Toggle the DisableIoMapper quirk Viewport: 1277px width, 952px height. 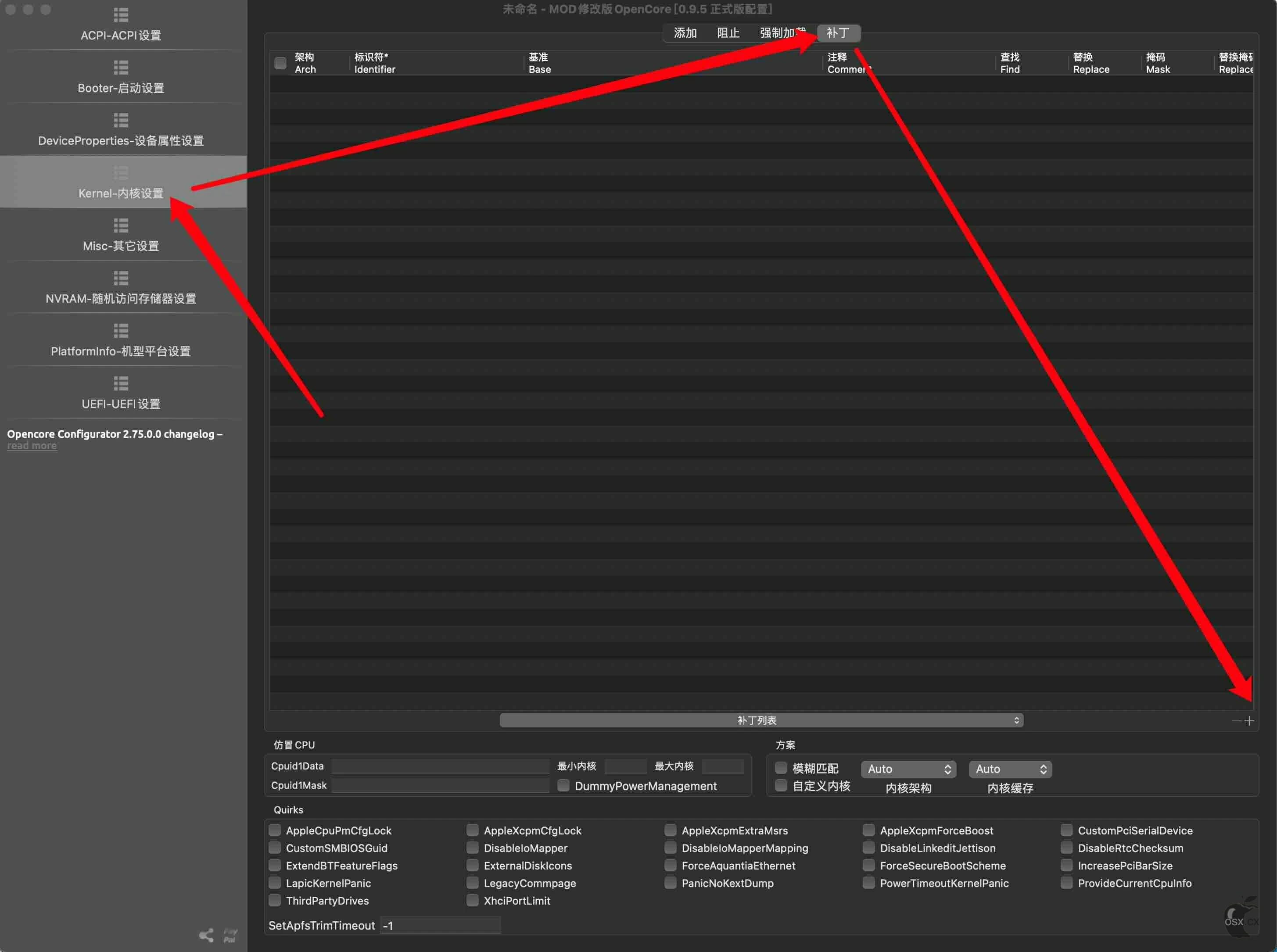point(473,848)
